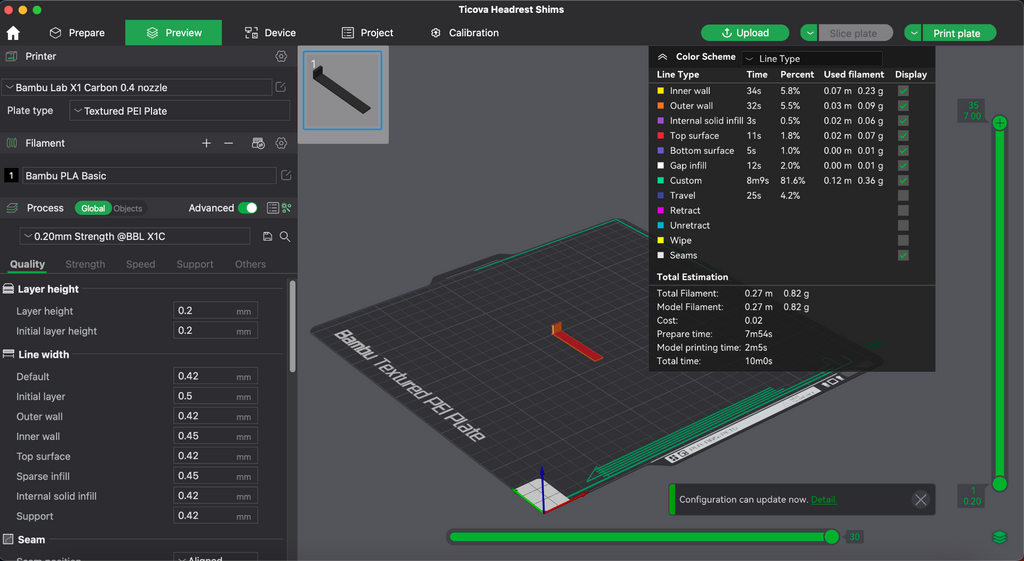Open filament settings gear icon
This screenshot has width=1024, height=561.
281,143
